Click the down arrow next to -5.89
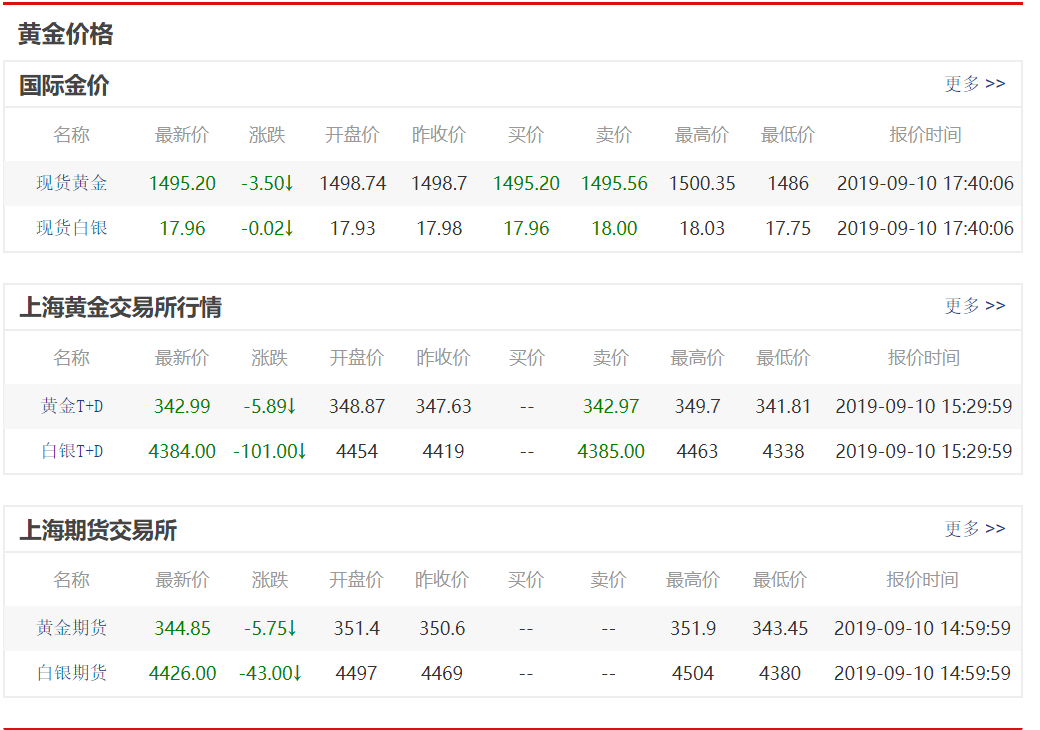Screen dimensions: 1040x730 (291, 407)
